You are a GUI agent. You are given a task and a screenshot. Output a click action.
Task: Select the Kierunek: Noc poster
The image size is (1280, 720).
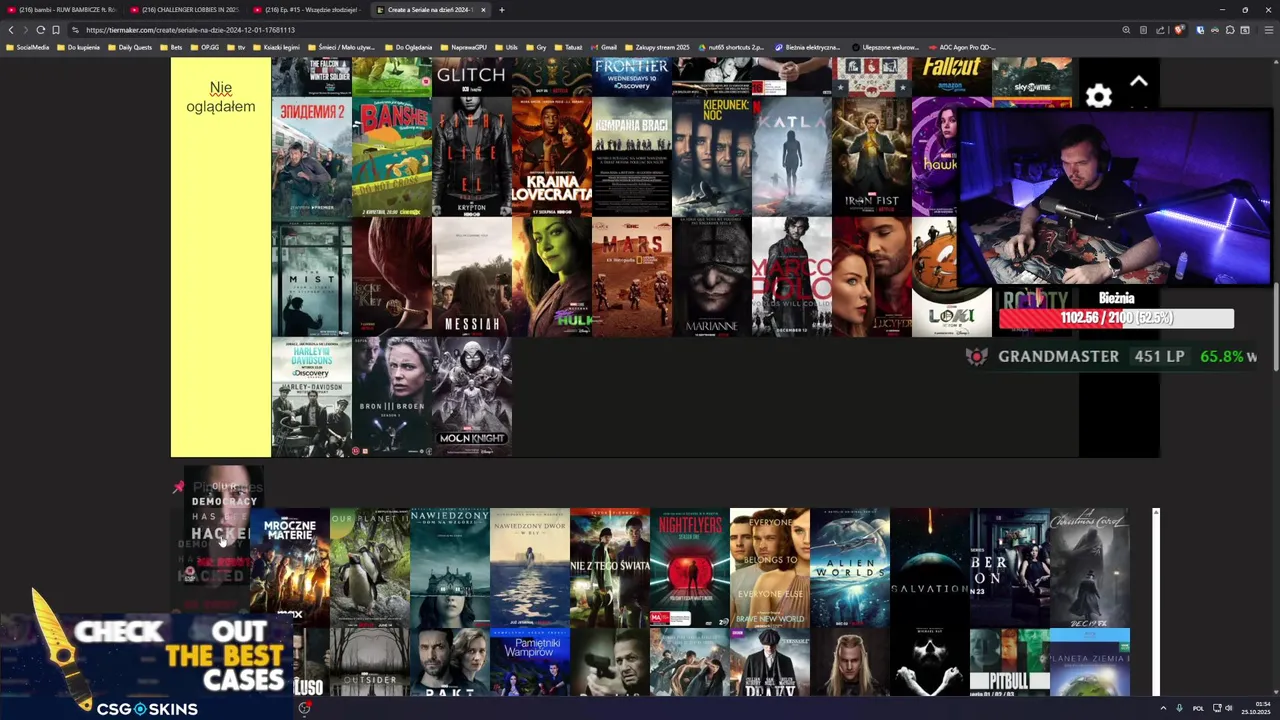click(x=711, y=157)
